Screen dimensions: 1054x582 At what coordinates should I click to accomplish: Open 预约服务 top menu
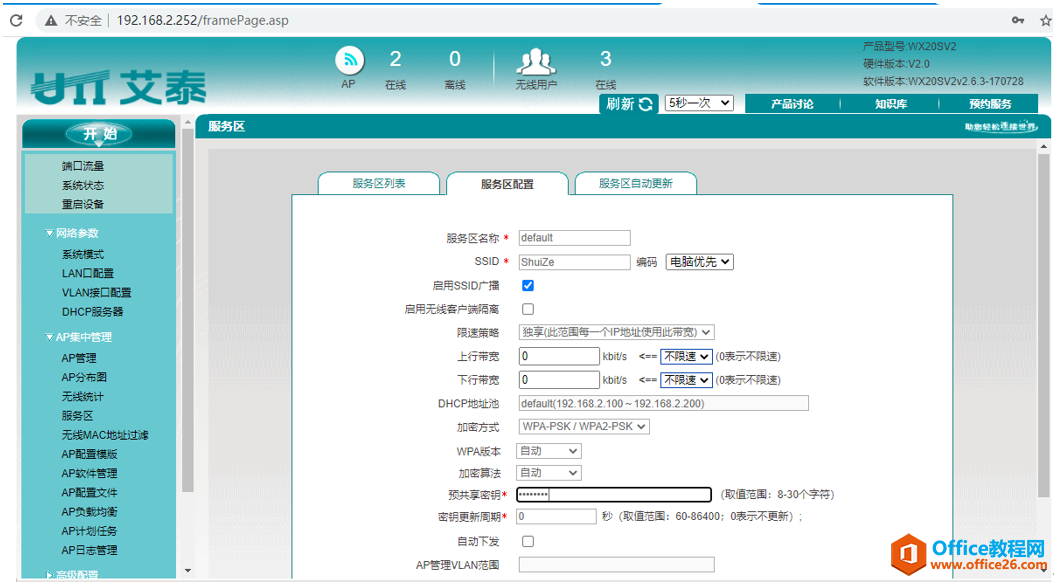(x=989, y=103)
